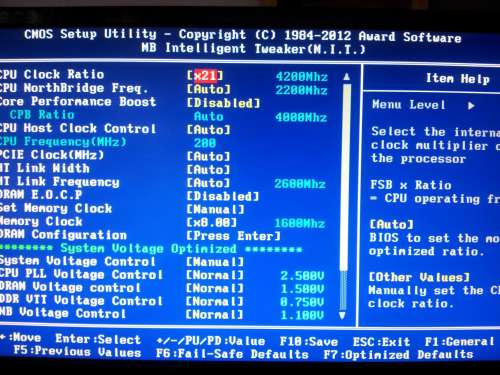This screenshot has height=375, width=500.
Task: Click the CPU Frequency(MHz) label
Action: pyautogui.click(x=63, y=142)
